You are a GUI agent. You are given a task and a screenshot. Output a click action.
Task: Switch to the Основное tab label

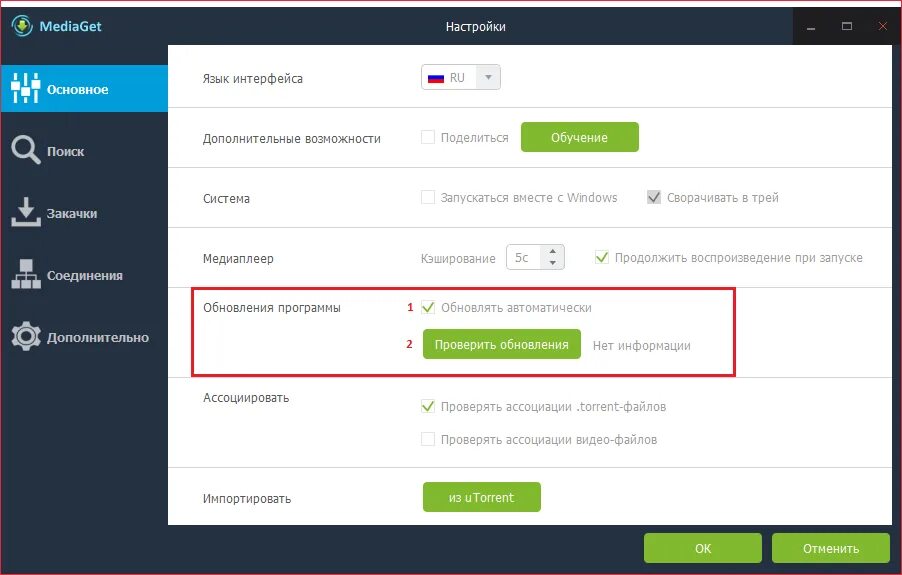(x=78, y=90)
